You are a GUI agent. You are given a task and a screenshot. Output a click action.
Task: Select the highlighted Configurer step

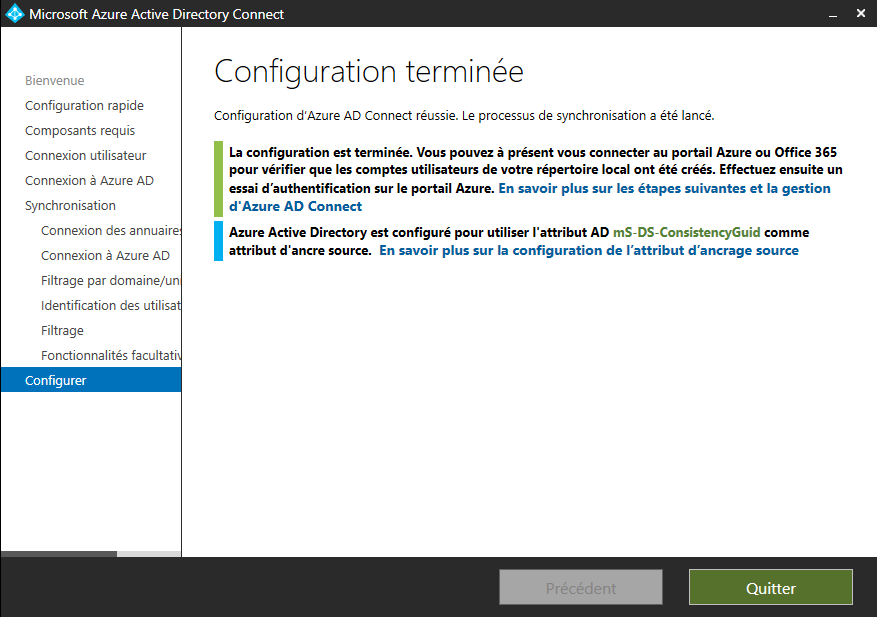[x=91, y=380]
